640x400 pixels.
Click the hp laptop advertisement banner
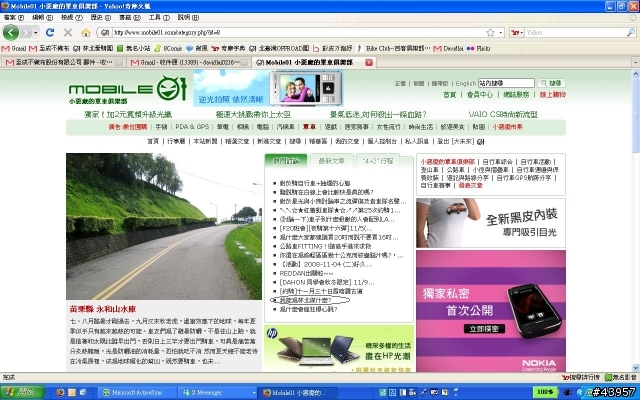(339, 348)
